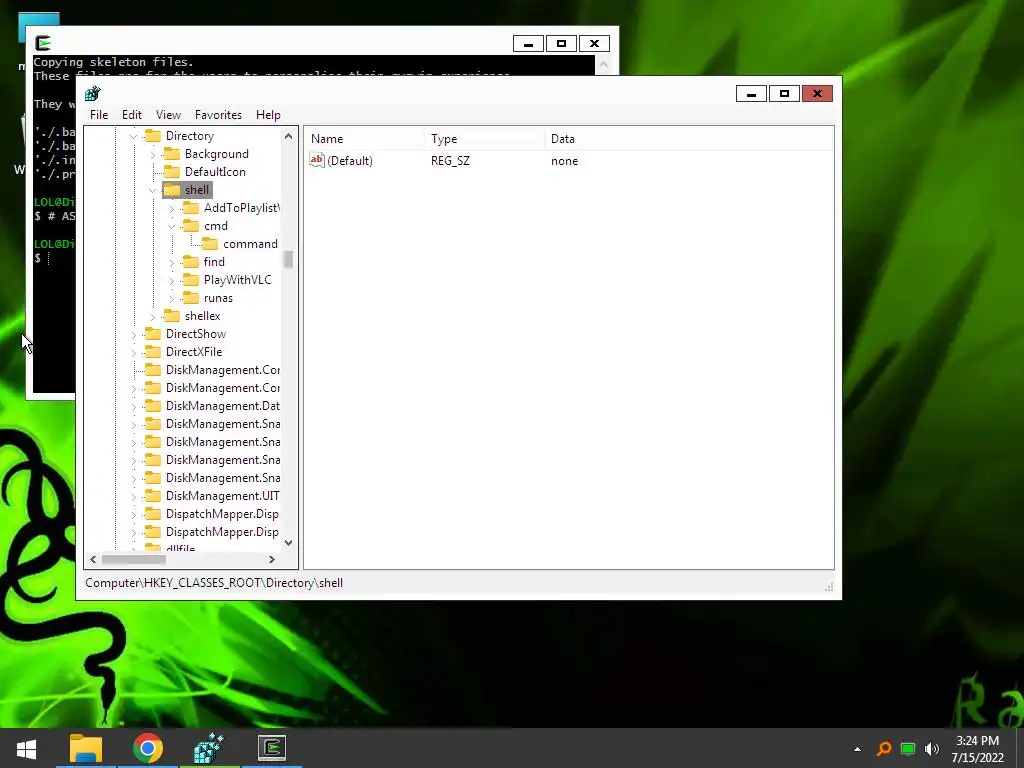
Task: Click the (Default) string value icon
Action: pyautogui.click(x=317, y=160)
